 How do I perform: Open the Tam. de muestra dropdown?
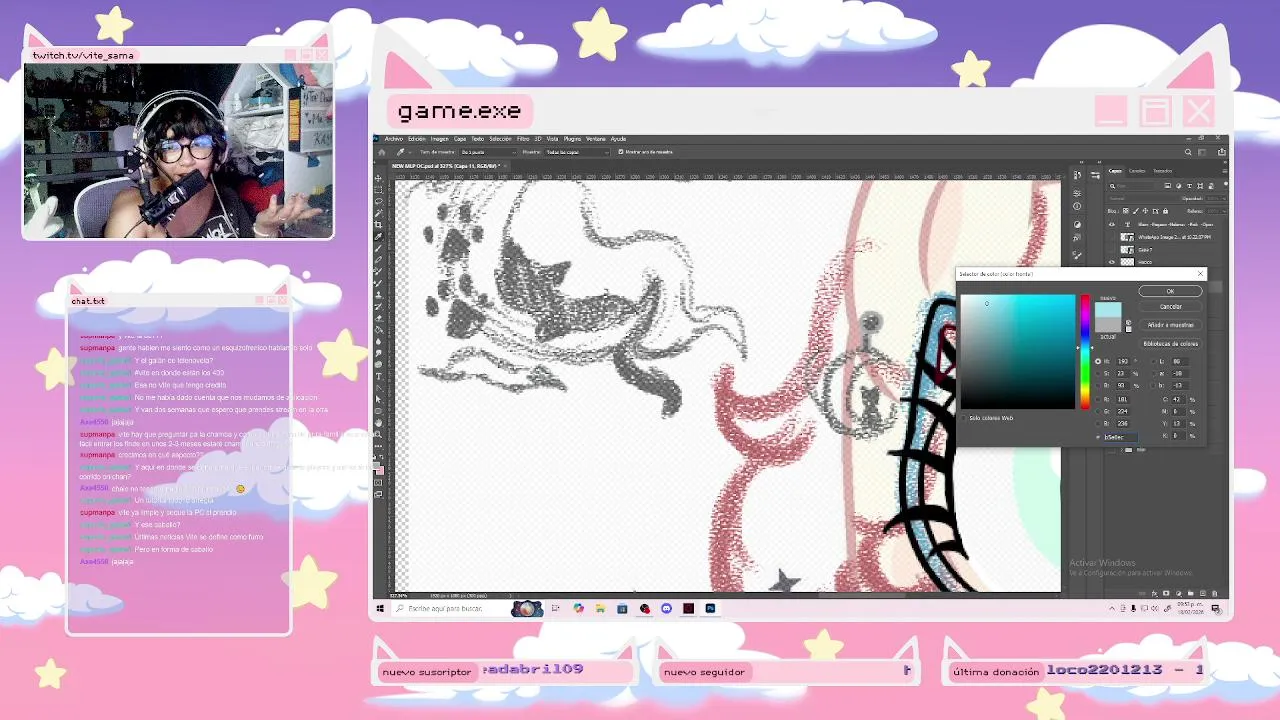[488, 152]
